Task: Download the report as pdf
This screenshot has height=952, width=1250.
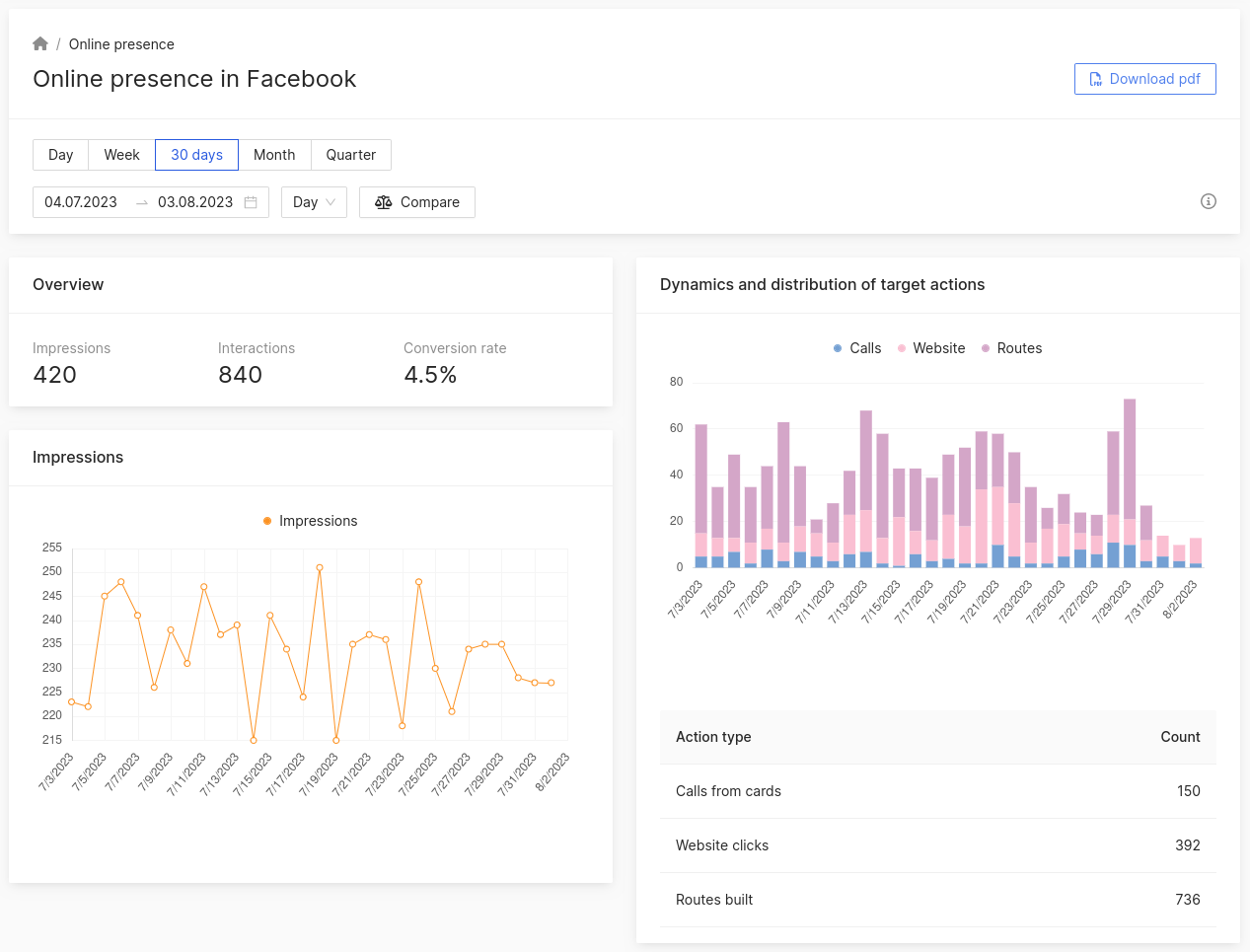Action: pyautogui.click(x=1144, y=79)
